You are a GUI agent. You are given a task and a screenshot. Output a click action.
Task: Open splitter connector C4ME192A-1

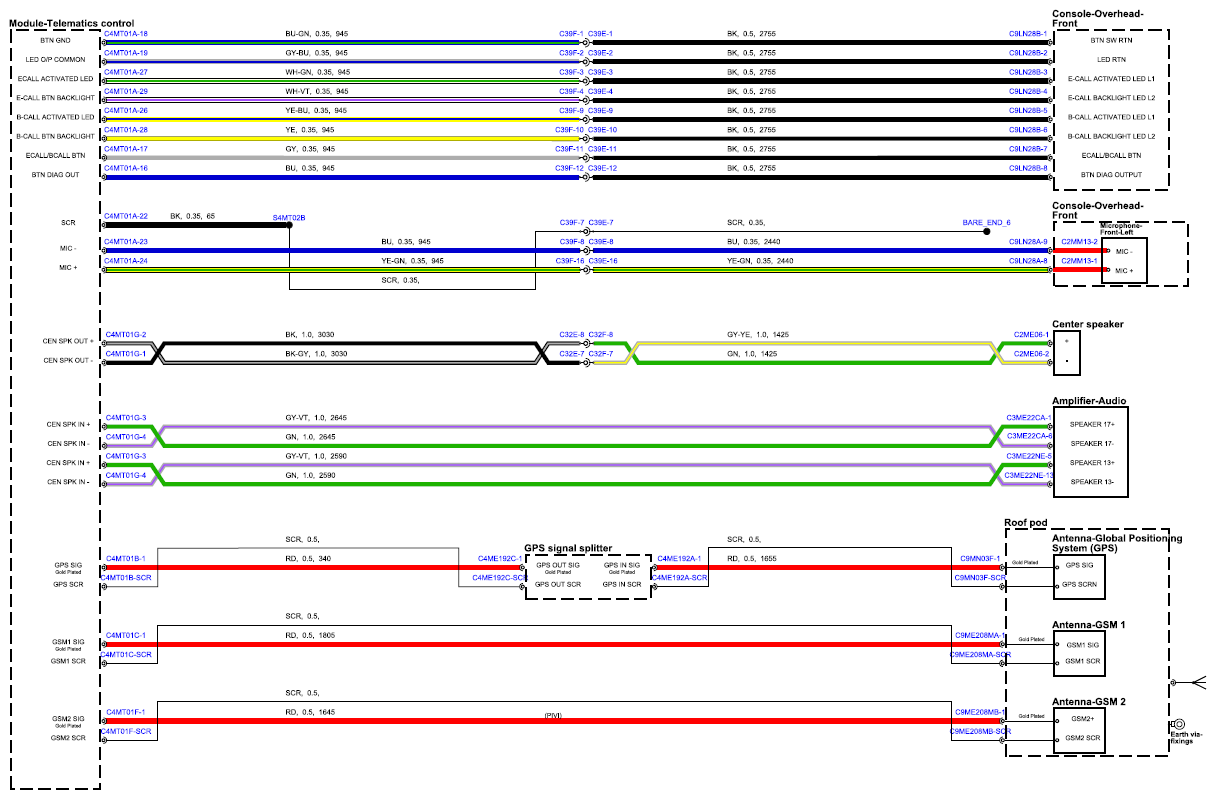pos(678,559)
